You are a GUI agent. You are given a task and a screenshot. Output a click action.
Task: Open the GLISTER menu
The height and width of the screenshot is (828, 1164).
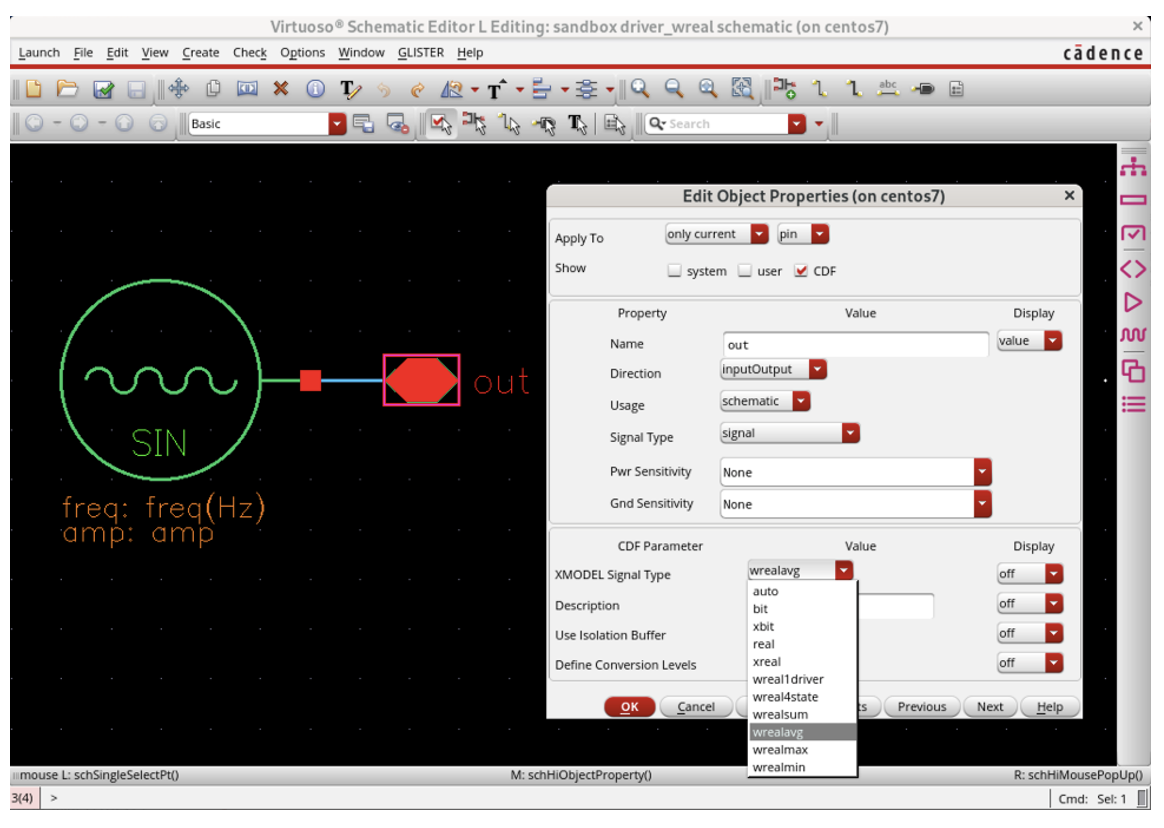click(x=420, y=53)
